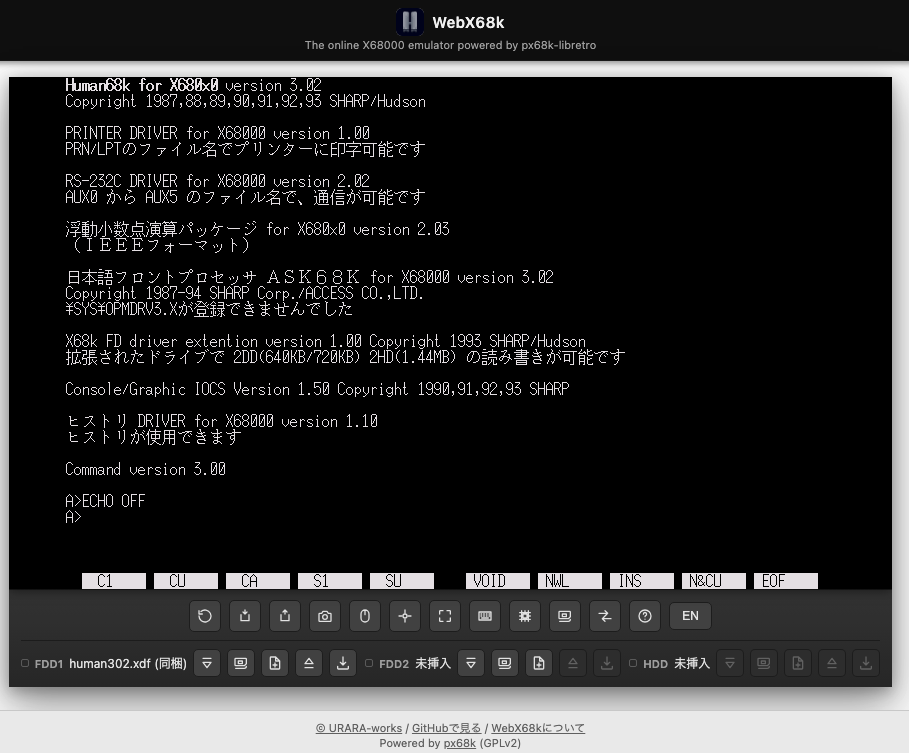909x753 pixels.
Task: Click the 'Console/Graphic IOCS Version 1.50' line
Action: [x=317, y=389]
